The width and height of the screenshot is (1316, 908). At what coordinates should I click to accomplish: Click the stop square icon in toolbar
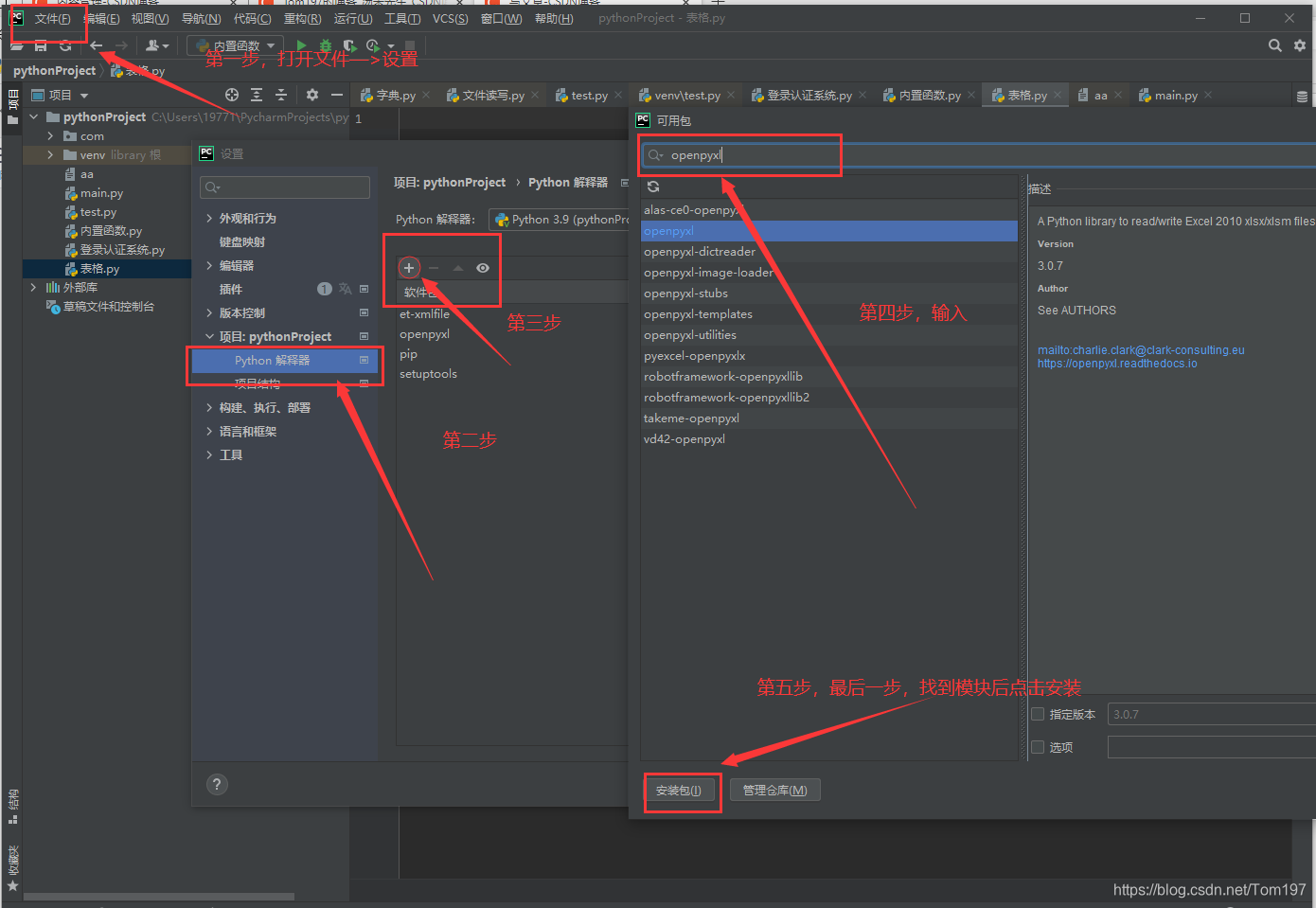[x=410, y=45]
